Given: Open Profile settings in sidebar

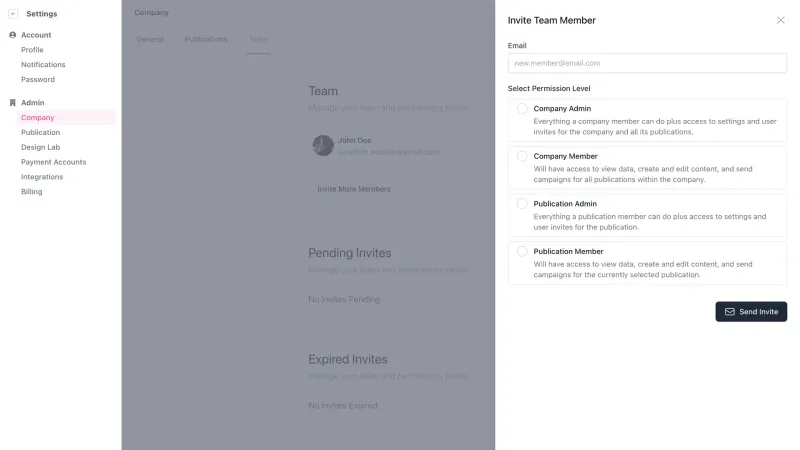Looking at the screenshot, I should (32, 50).
